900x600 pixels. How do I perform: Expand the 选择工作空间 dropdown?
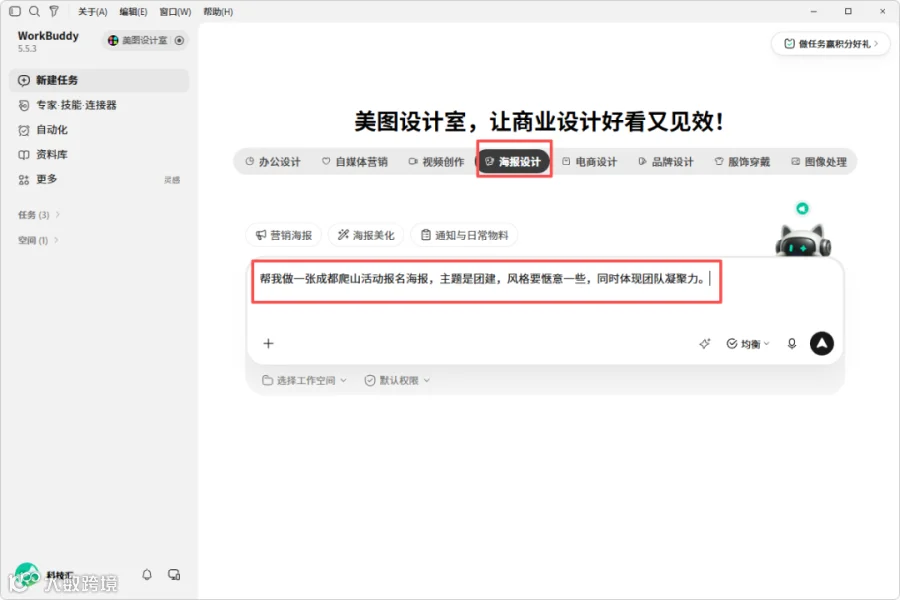(x=304, y=380)
